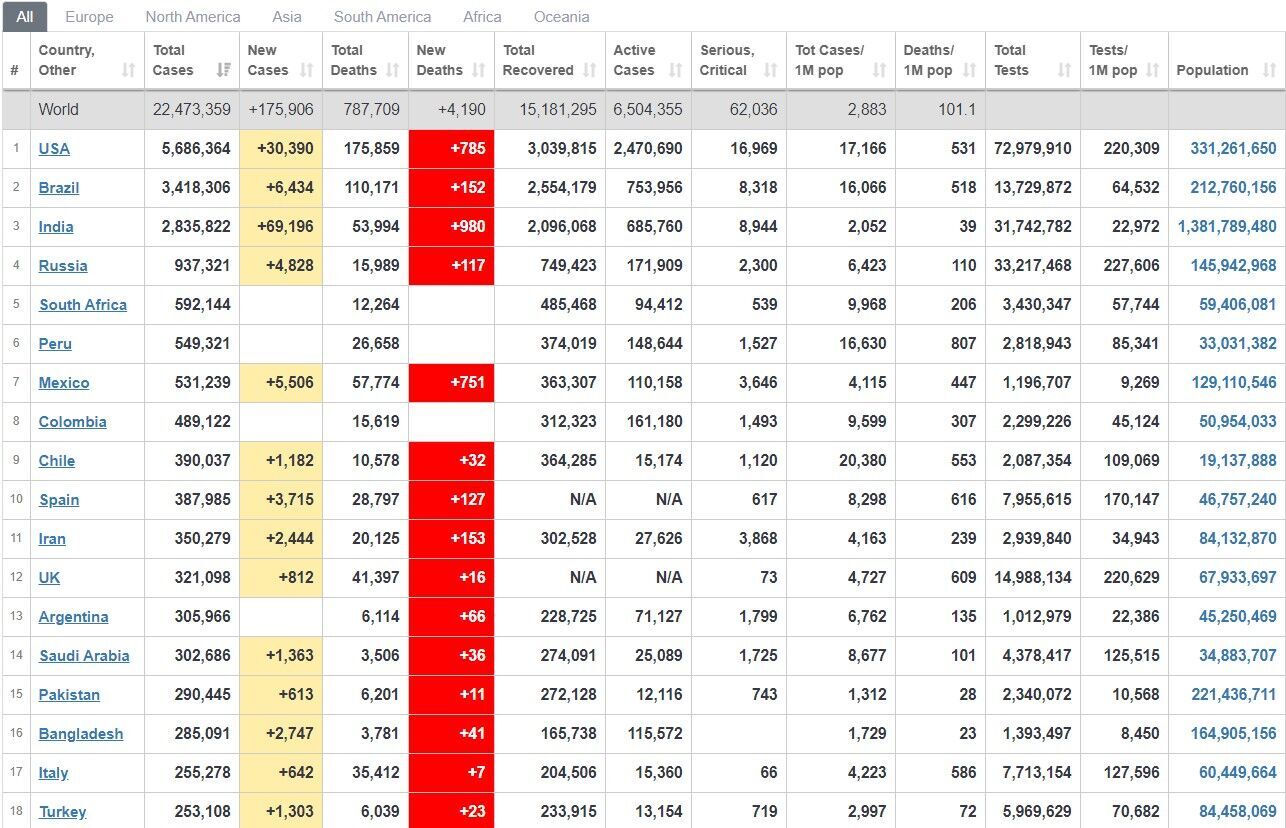Click the South Africa link
Screen dimensions: 1286x828
coord(82,305)
